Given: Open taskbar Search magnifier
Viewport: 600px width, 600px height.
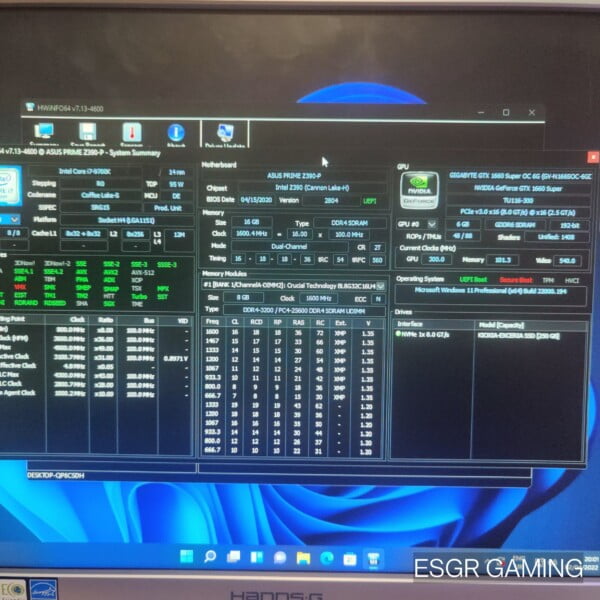Looking at the screenshot, I should coord(210,557).
